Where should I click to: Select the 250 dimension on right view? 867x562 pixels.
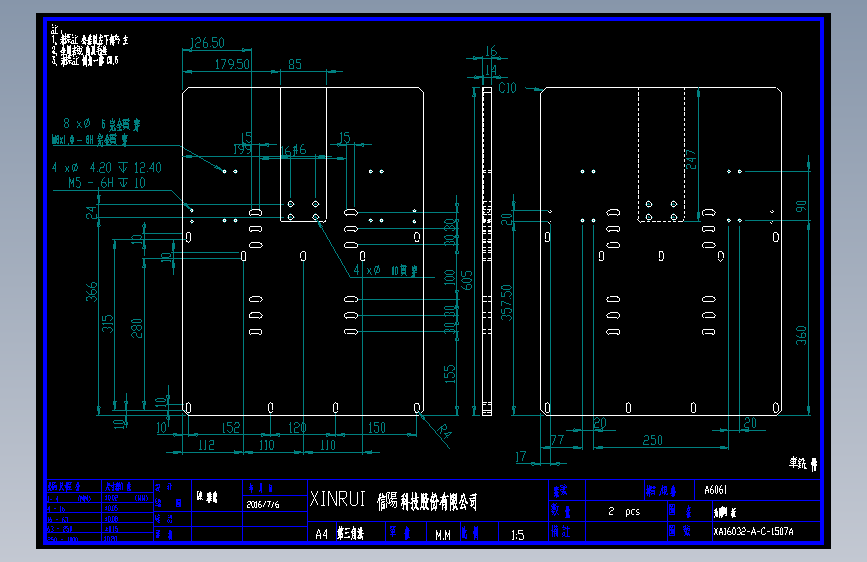coord(652,440)
